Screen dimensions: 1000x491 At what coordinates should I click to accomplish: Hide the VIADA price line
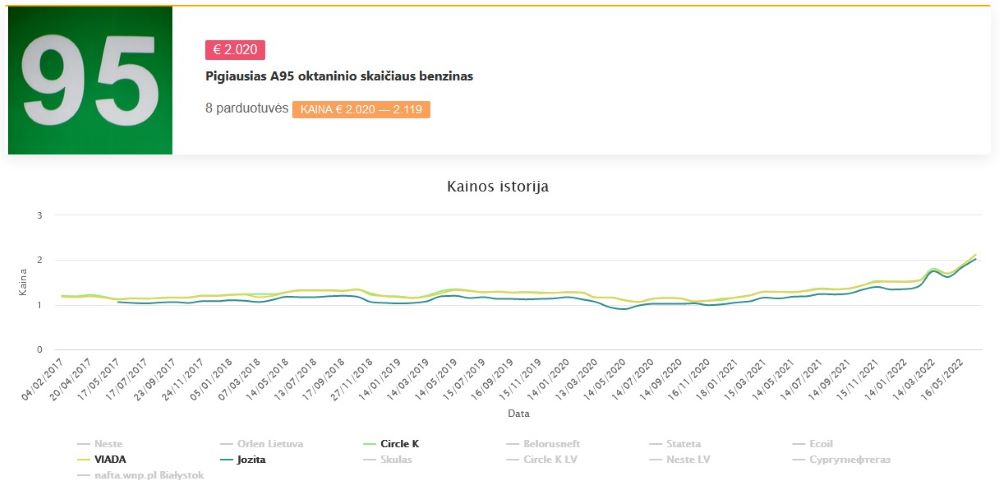click(x=101, y=460)
